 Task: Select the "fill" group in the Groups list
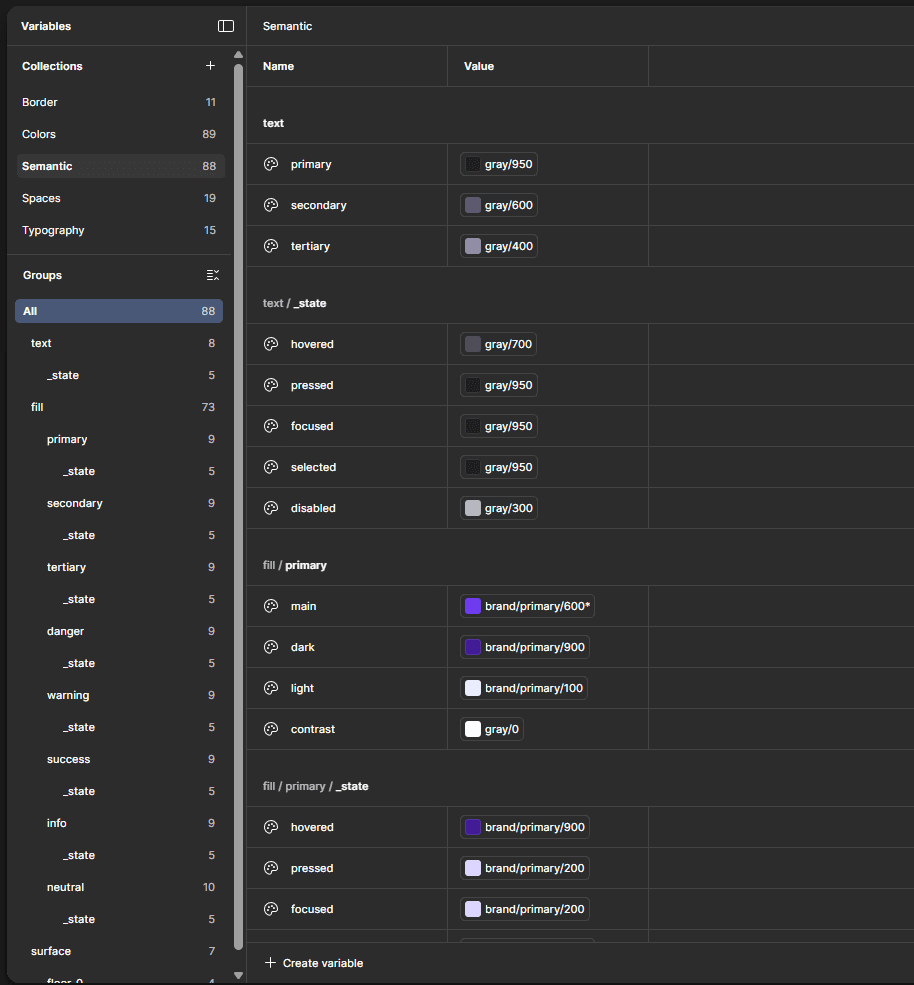point(36,406)
